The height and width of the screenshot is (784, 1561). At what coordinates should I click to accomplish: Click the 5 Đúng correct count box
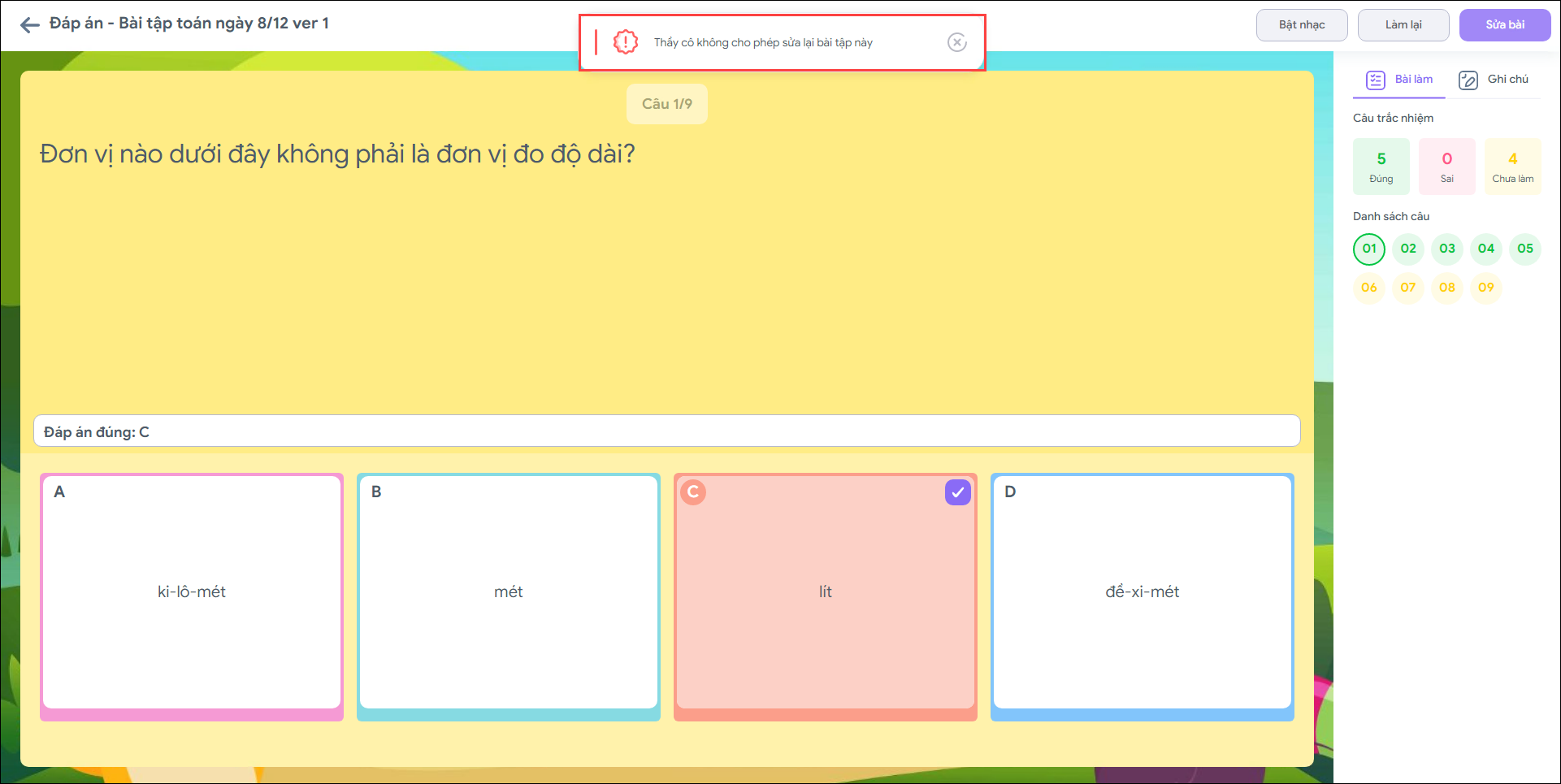pyautogui.click(x=1381, y=167)
